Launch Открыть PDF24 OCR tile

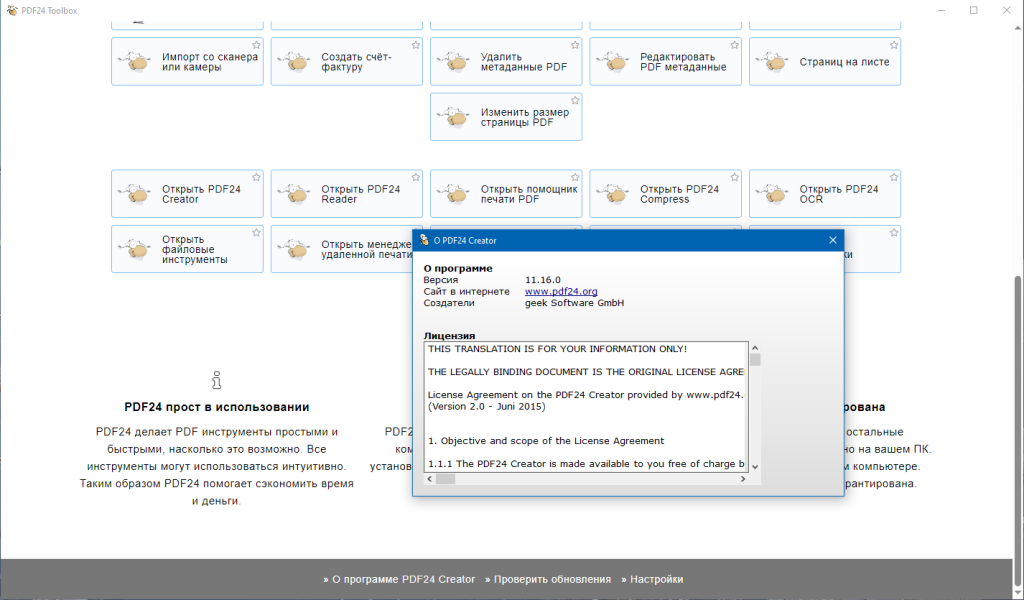[x=825, y=194]
